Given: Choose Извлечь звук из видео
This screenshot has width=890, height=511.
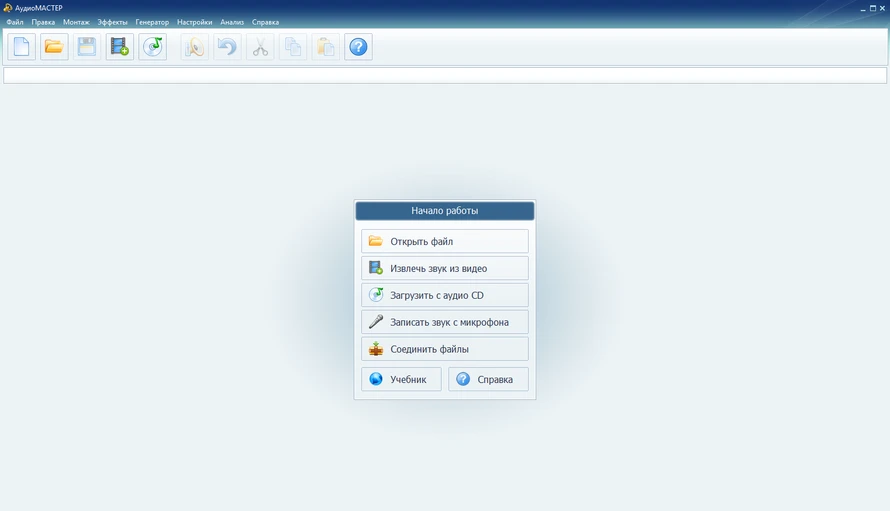Looking at the screenshot, I should pos(445,268).
